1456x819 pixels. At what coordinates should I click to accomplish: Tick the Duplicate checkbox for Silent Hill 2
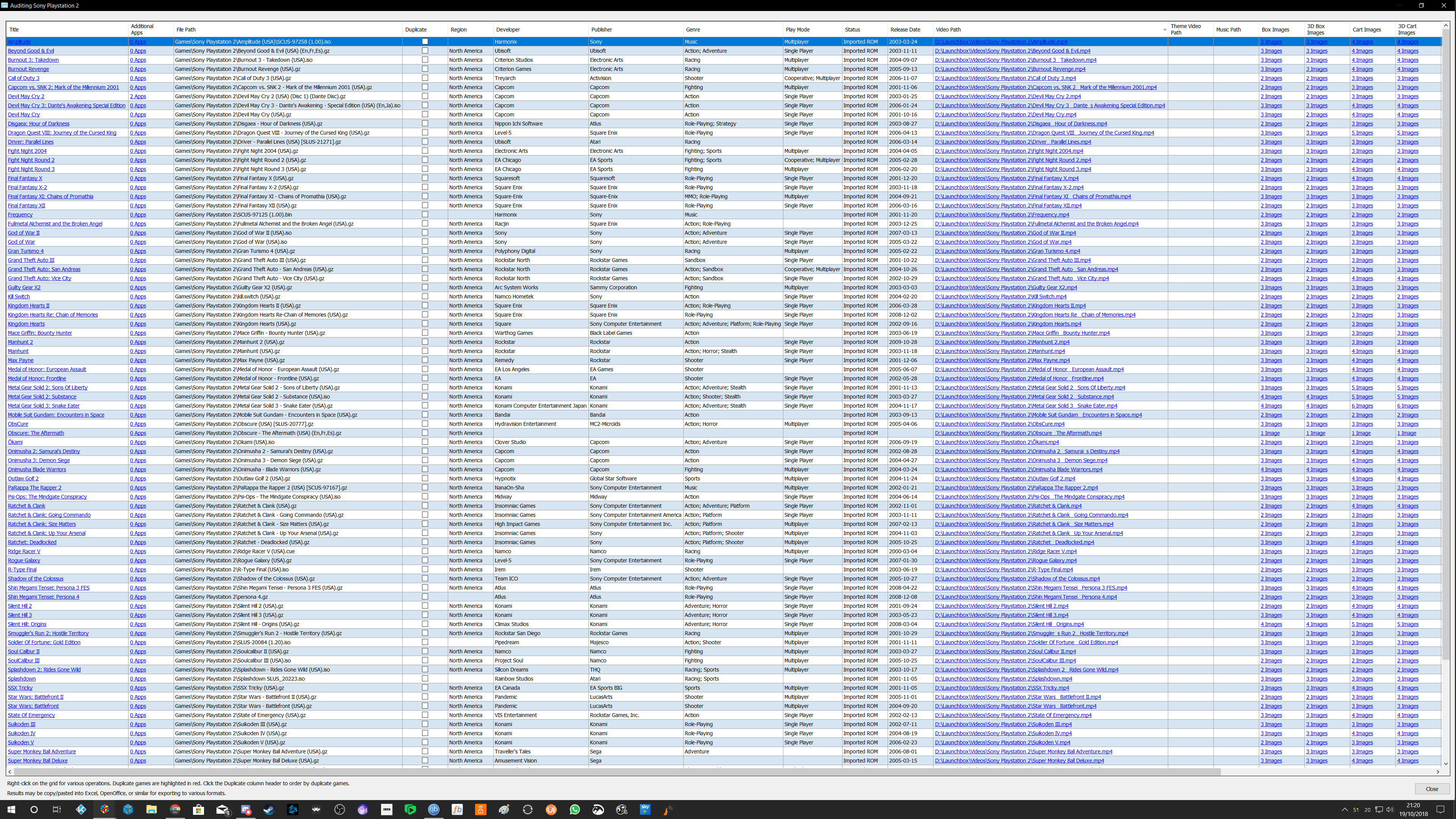click(425, 606)
